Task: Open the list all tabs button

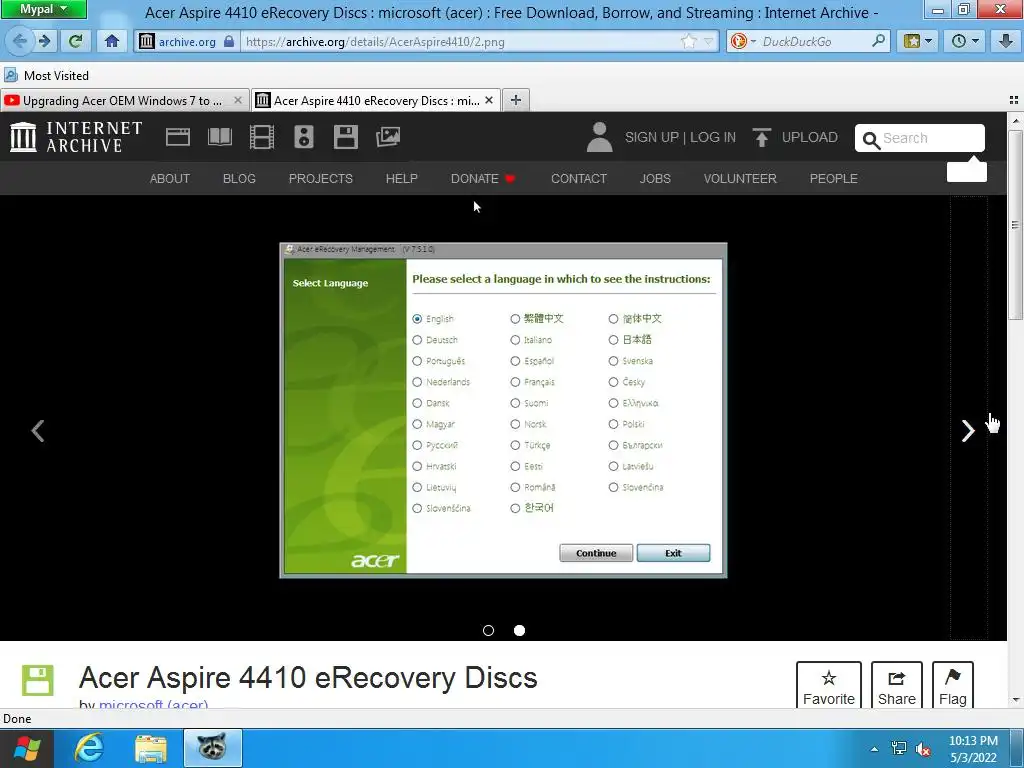Action: coord(1014,100)
